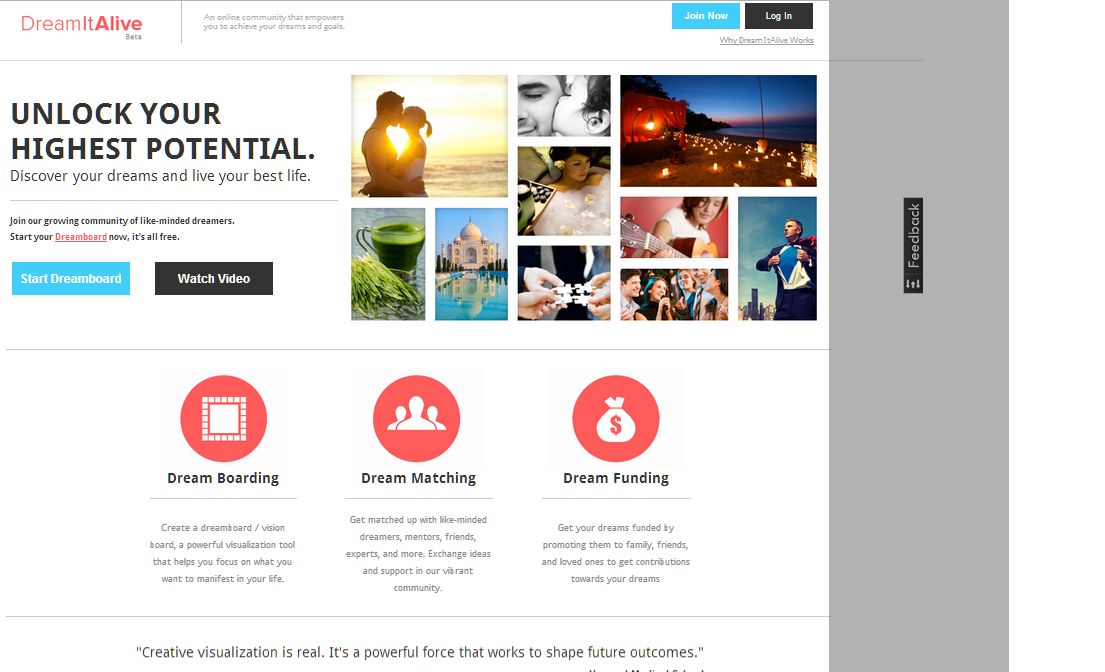Click the Dream Matching people icon
Viewport: 1105px width, 672px height.
click(x=416, y=418)
